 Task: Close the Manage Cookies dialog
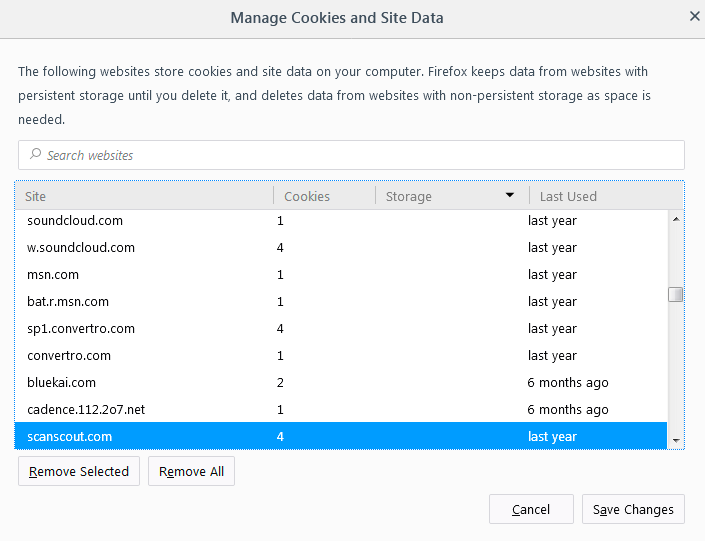tap(694, 16)
